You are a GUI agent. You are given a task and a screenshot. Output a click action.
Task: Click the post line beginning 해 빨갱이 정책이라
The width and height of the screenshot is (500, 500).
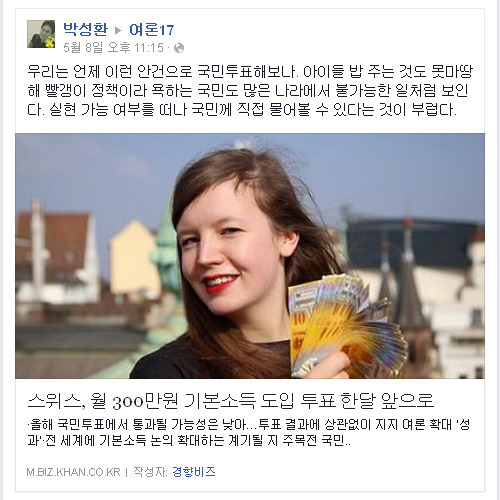(248, 90)
